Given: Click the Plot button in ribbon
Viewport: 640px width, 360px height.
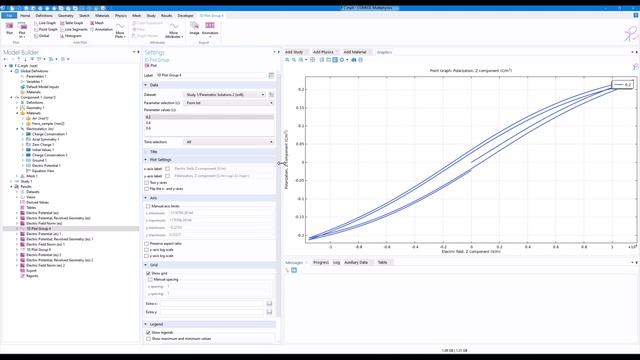Looking at the screenshot, I should (9, 29).
